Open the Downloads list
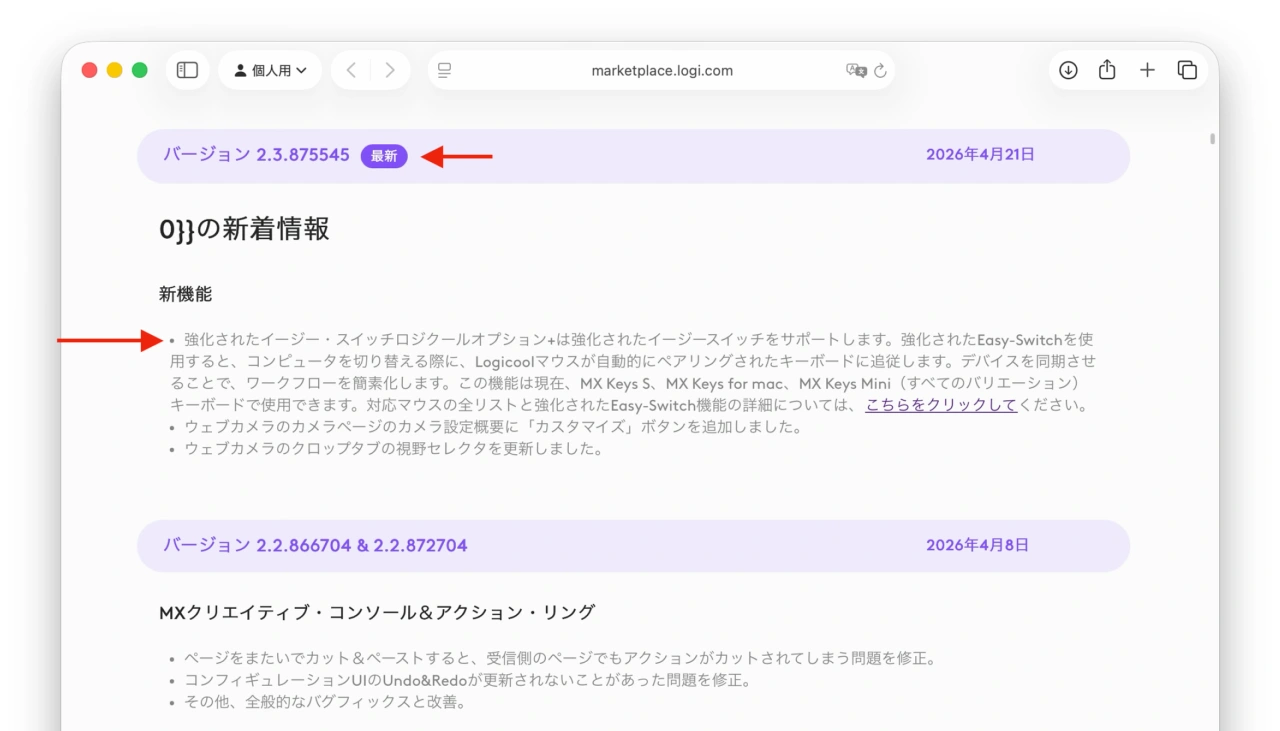Screen dimensions: 1280x731 click(x=1068, y=70)
